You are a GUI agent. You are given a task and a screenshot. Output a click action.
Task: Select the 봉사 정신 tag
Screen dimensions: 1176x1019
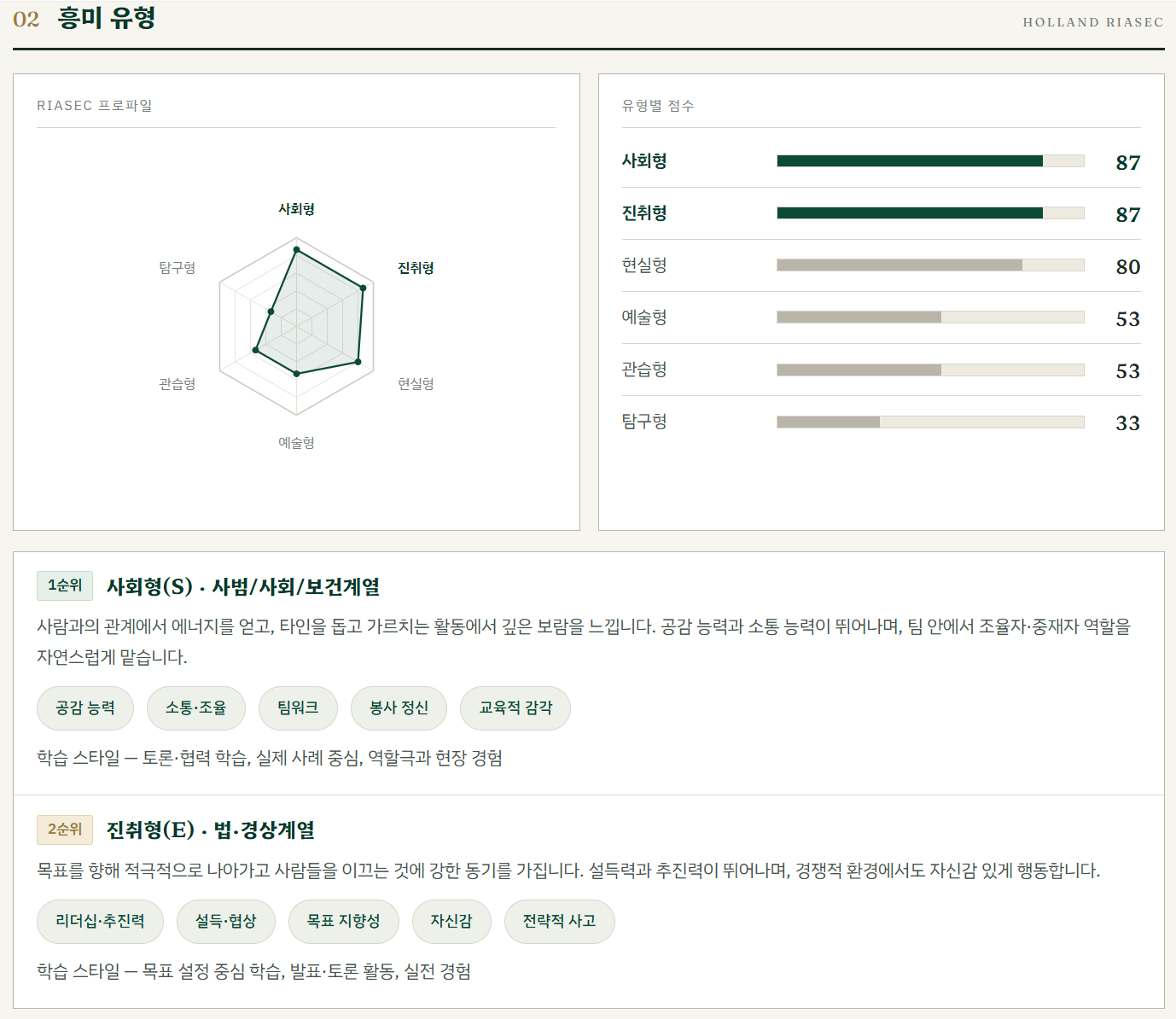[399, 708]
